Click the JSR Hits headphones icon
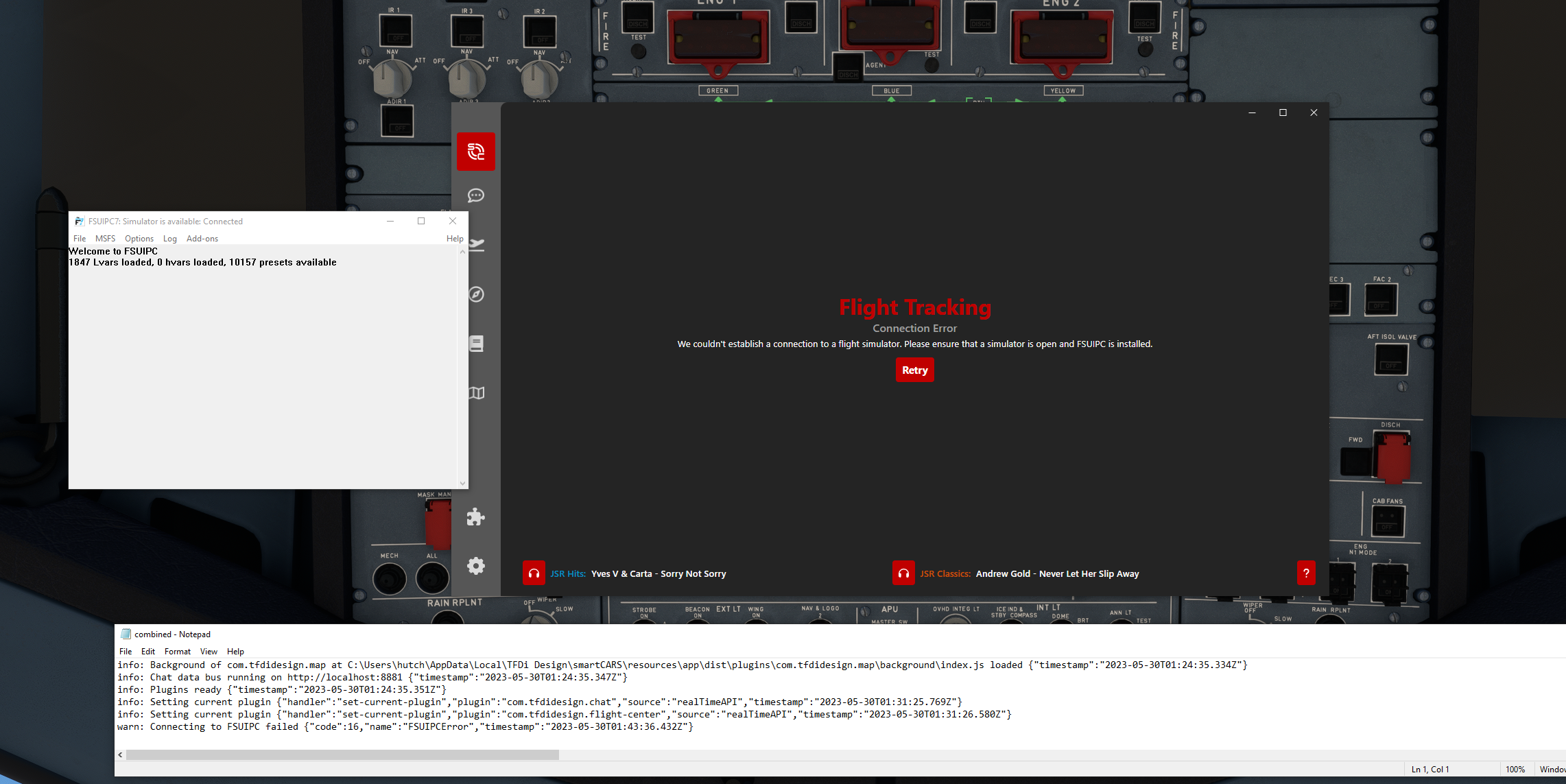1566x784 pixels. [534, 573]
